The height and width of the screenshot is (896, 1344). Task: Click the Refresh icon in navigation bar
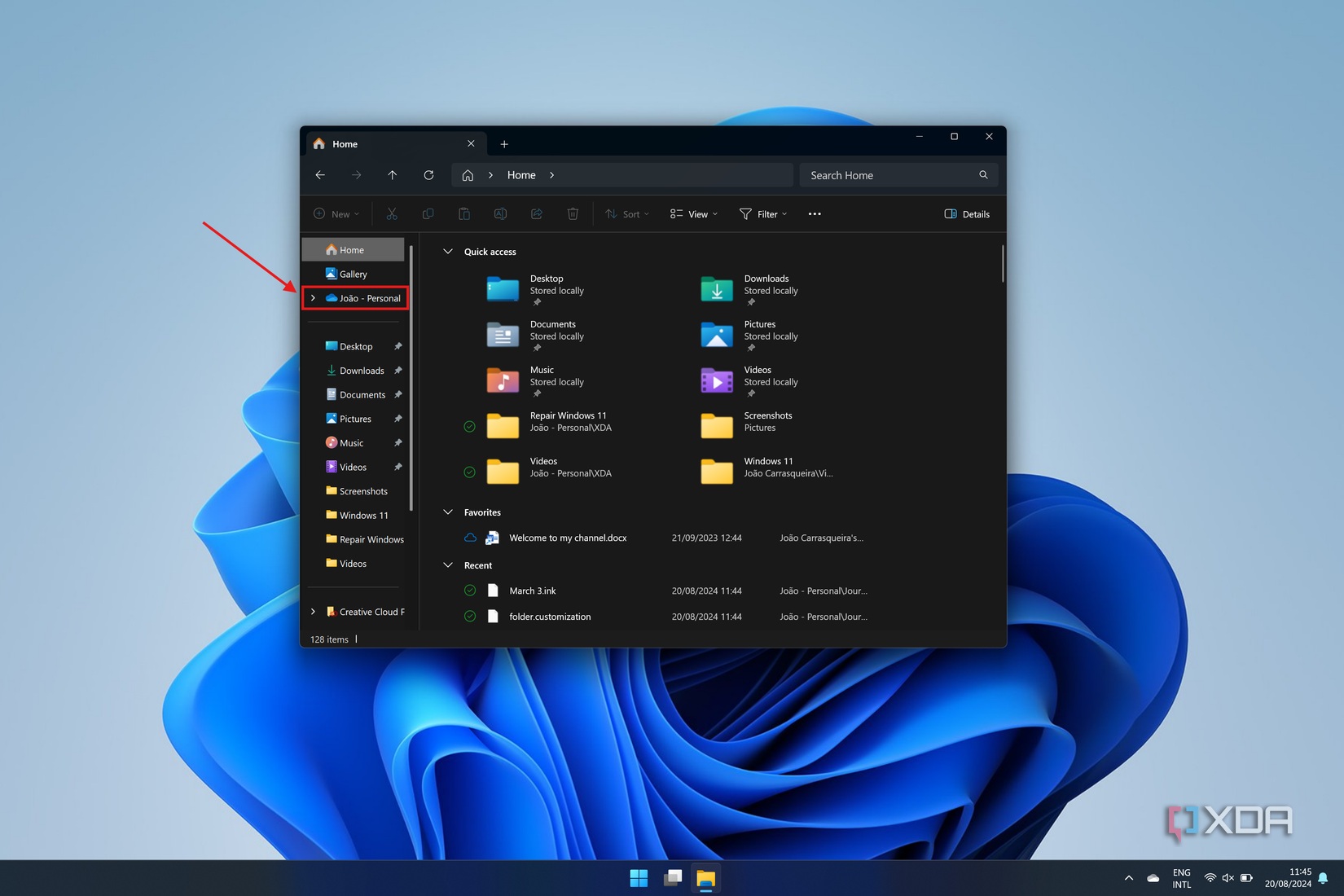click(428, 174)
